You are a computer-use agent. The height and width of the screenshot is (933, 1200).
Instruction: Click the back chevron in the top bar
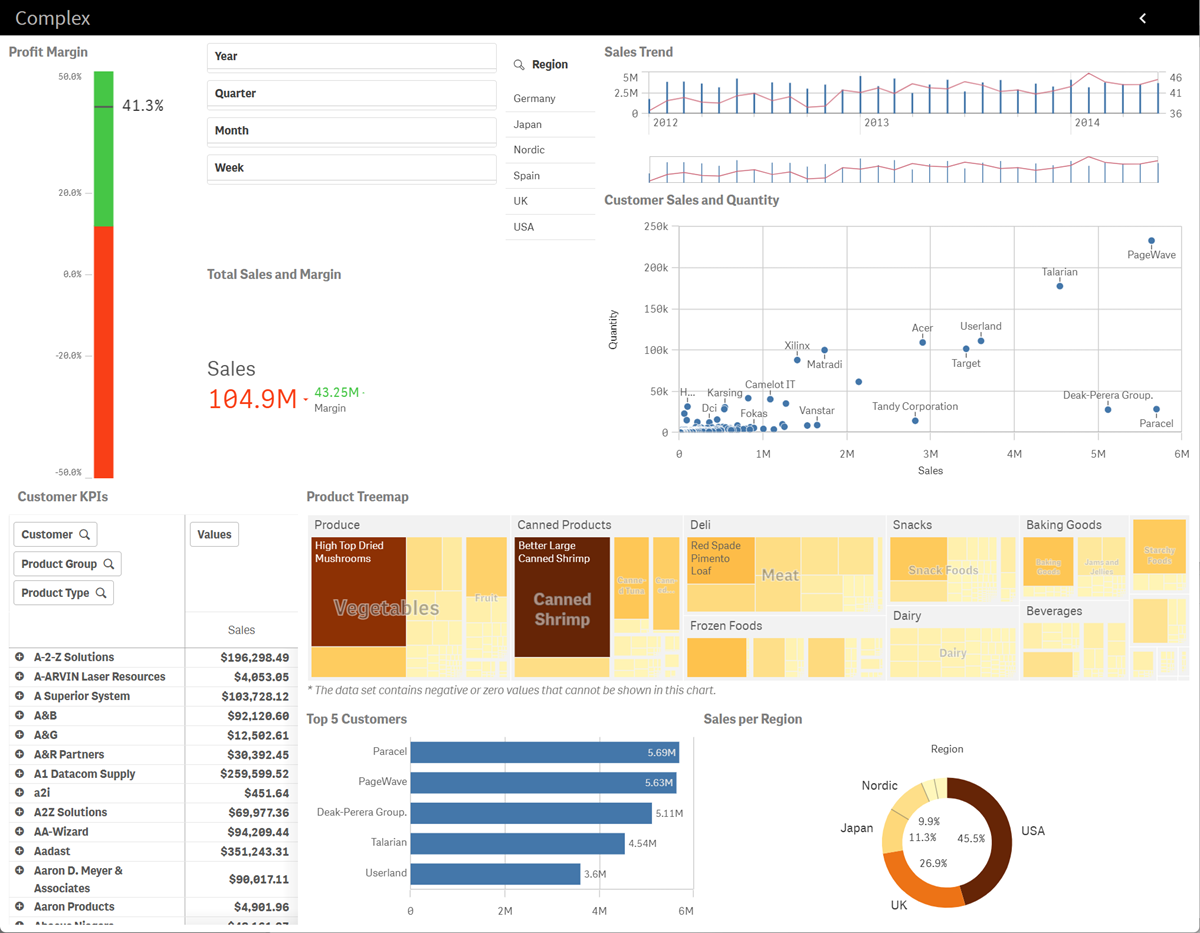(x=1143, y=17)
